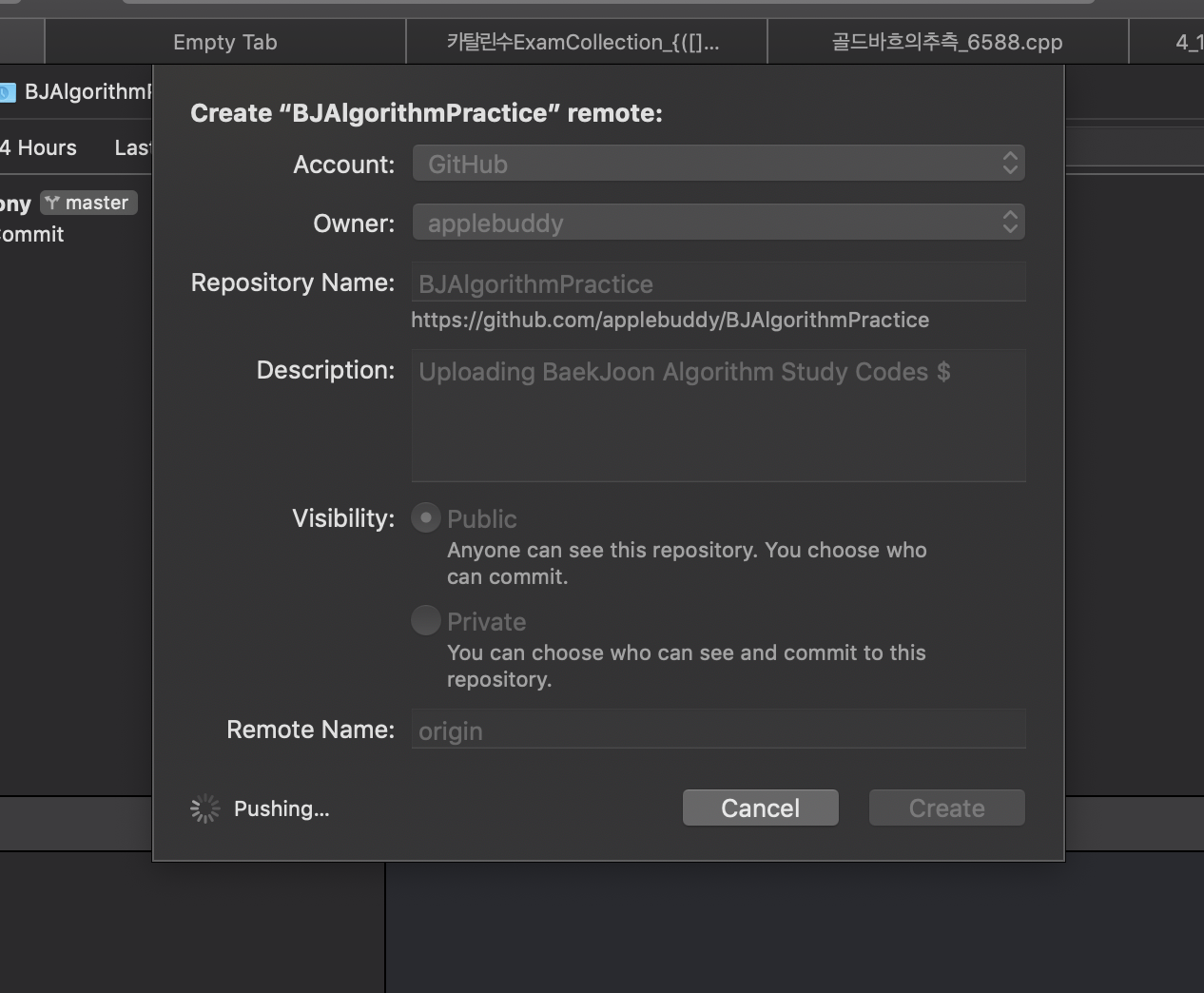Screen dimensions: 1204x993
Task: Open the Owner dropdown showing applebuddy
Action: pos(718,223)
